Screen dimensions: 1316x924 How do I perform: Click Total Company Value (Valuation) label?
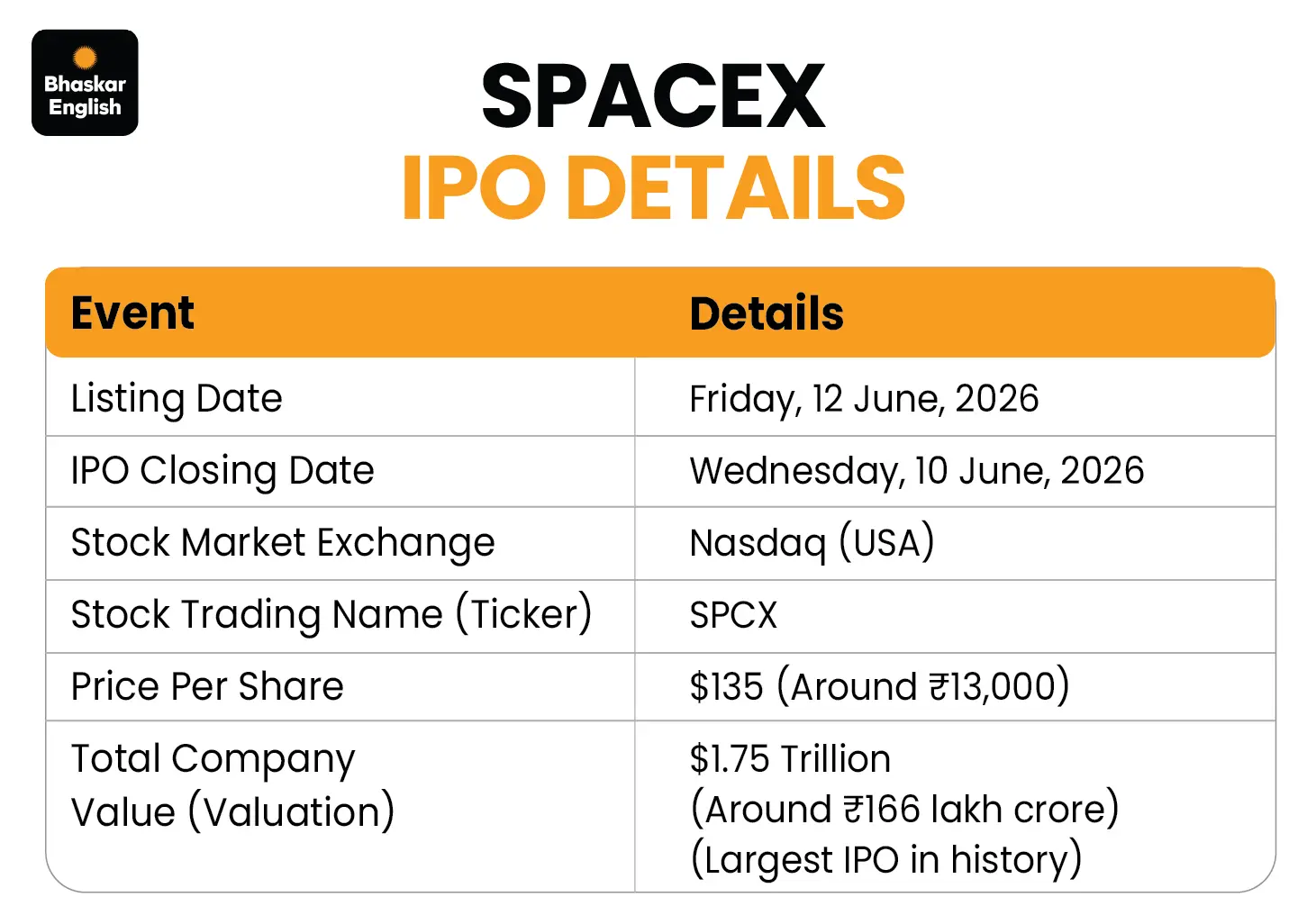coord(233,785)
